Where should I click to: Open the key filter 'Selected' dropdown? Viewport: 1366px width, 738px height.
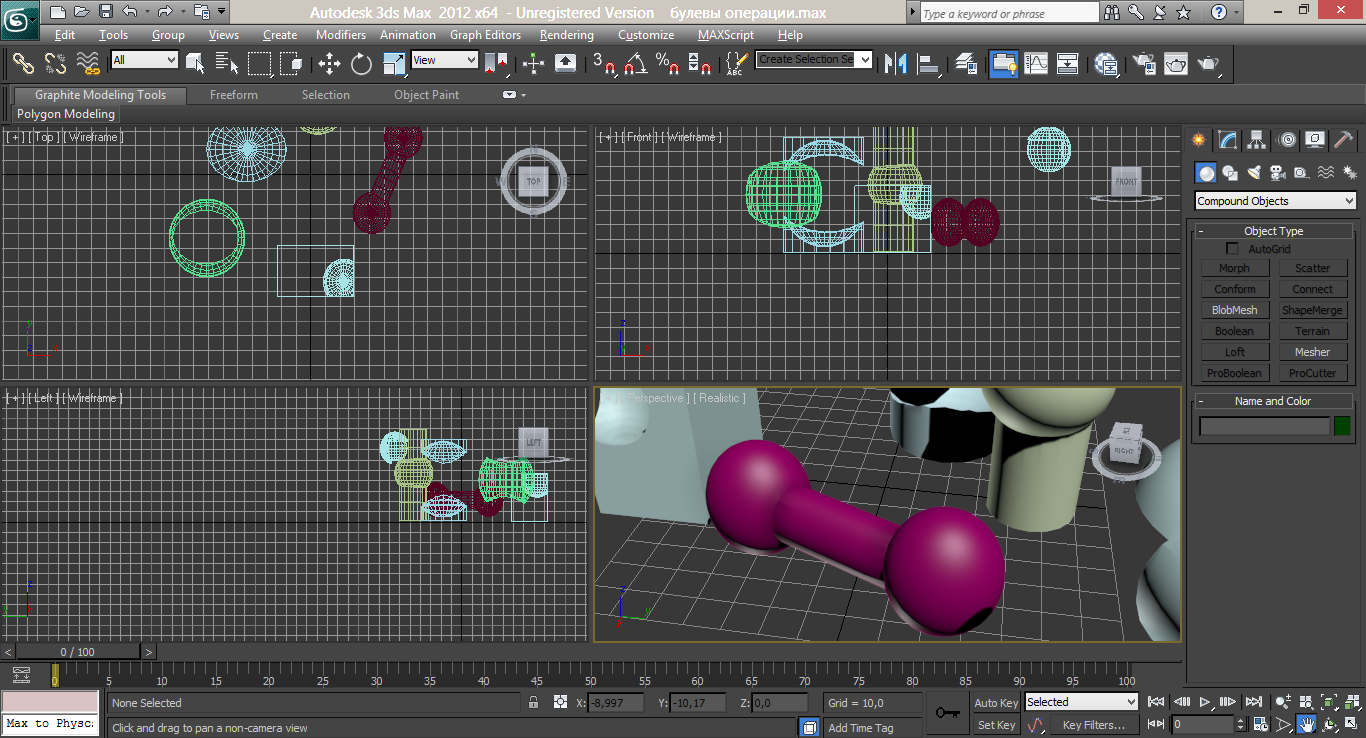coord(1081,702)
